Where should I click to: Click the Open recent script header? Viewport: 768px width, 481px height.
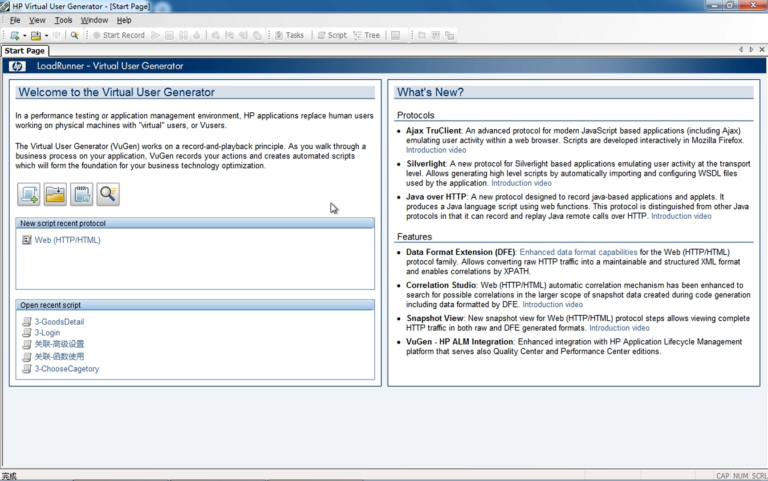[195, 305]
